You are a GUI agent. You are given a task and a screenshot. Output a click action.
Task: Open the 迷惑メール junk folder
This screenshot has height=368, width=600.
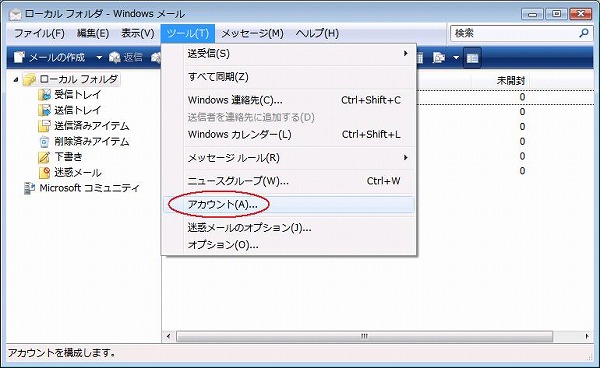pyautogui.click(x=78, y=173)
